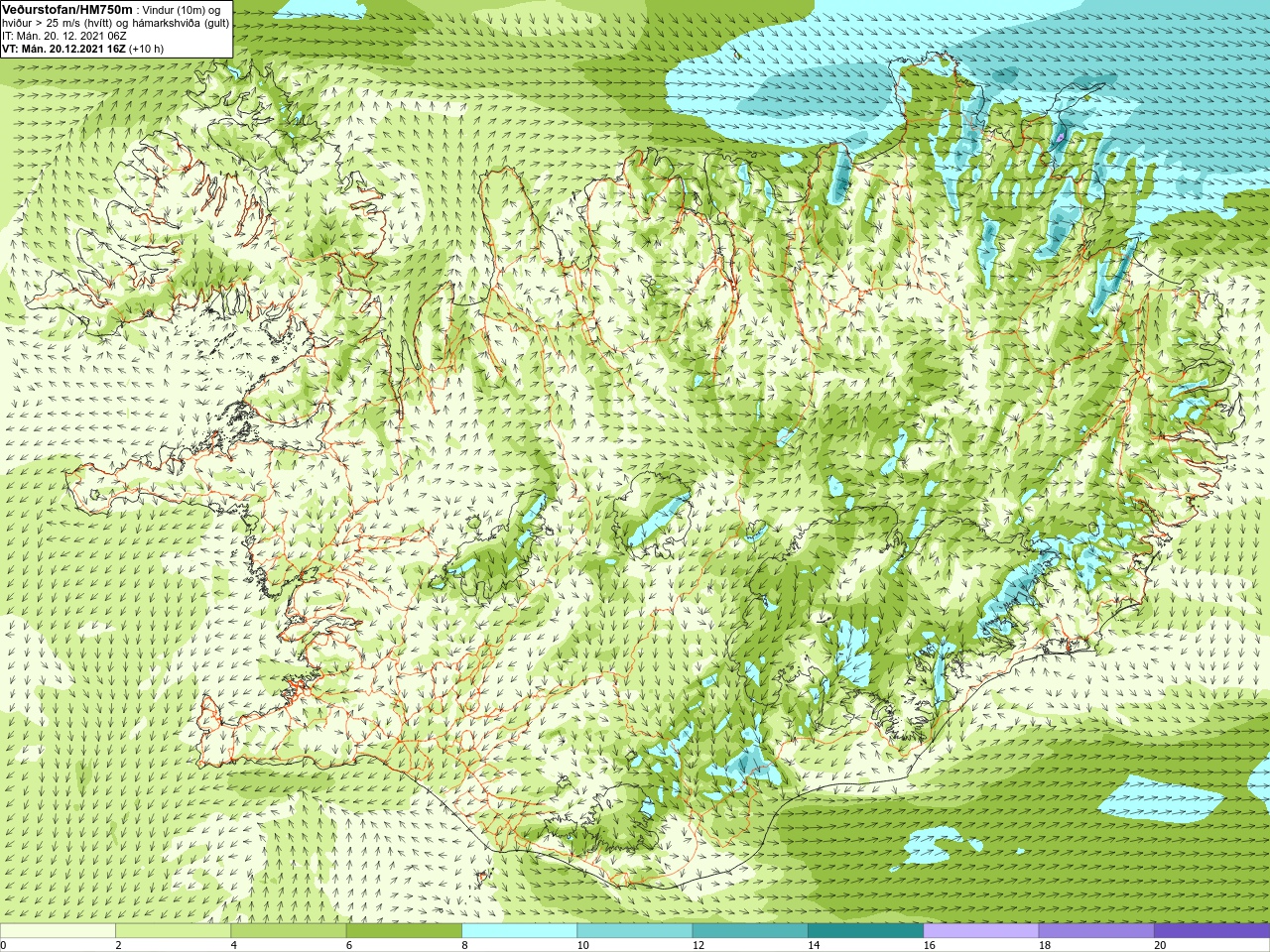Click the "IT: Mán. 20. 12. 2021 06Z" line
Viewport: 1270px width, 952px height.
point(64,35)
